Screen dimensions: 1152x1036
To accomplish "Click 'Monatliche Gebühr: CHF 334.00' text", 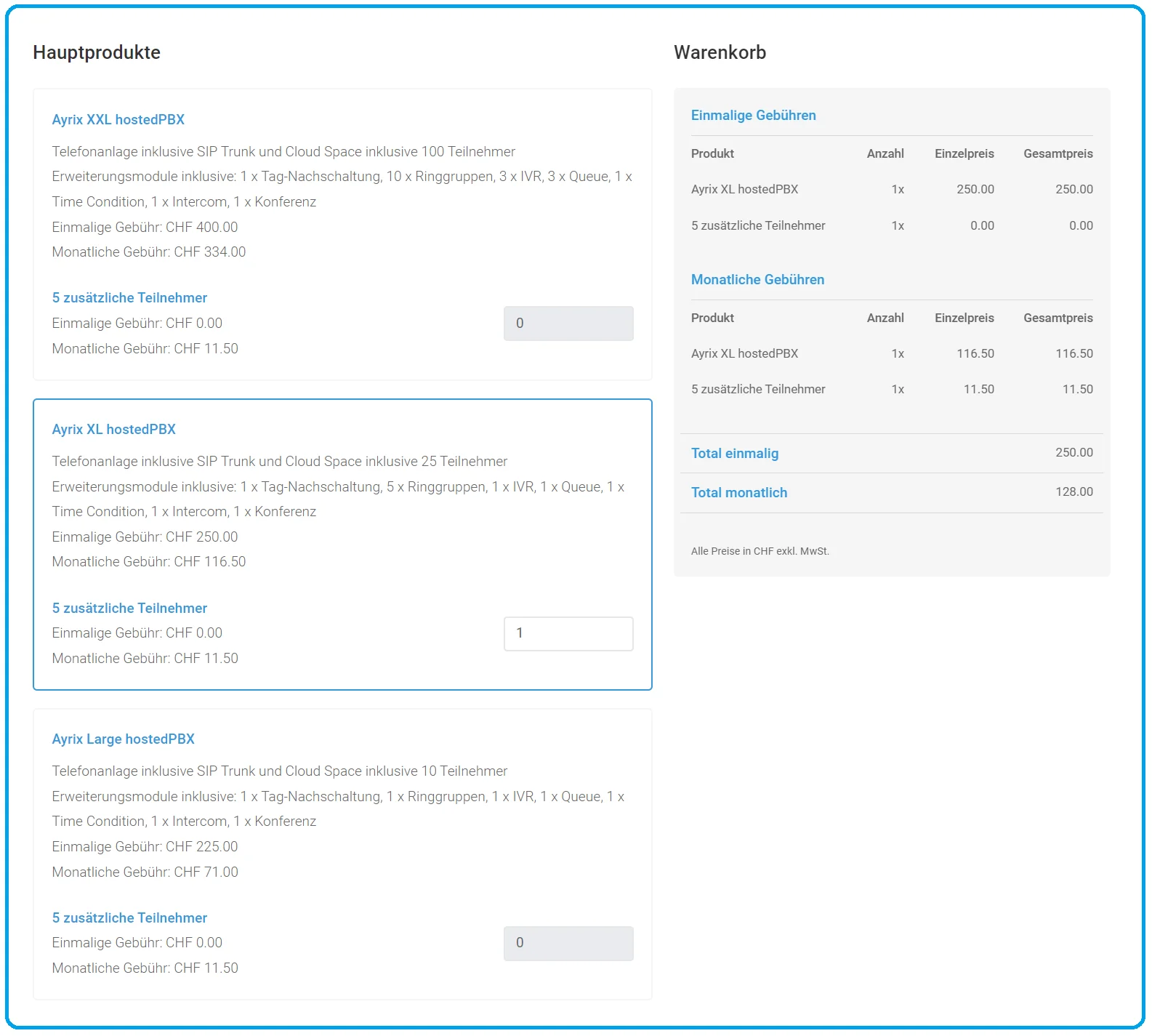I will click(x=148, y=252).
